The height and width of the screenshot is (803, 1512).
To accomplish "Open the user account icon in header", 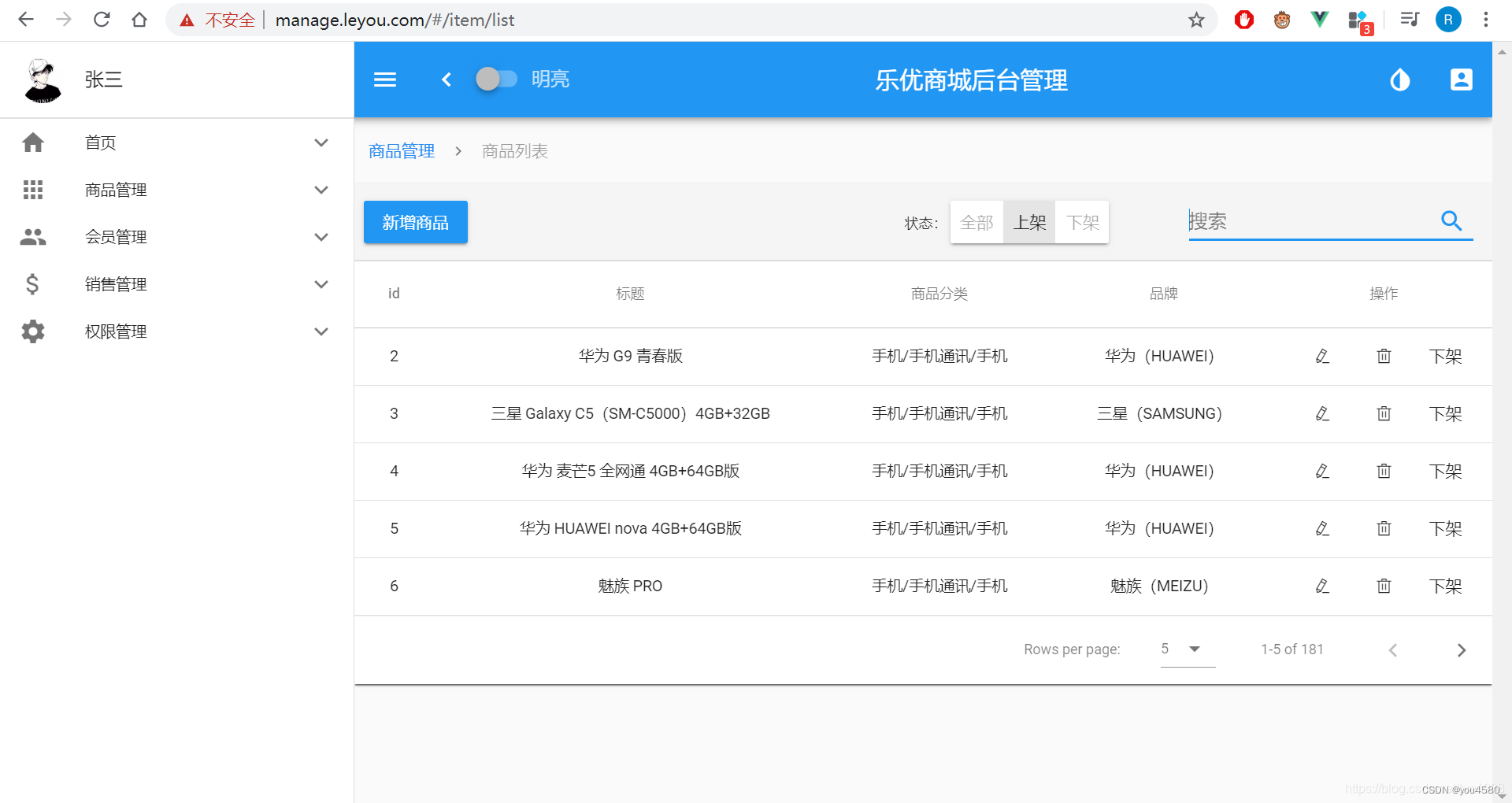I will click(1461, 80).
